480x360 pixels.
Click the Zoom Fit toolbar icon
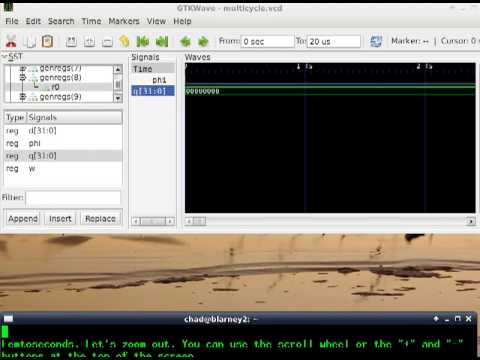(x=71, y=42)
